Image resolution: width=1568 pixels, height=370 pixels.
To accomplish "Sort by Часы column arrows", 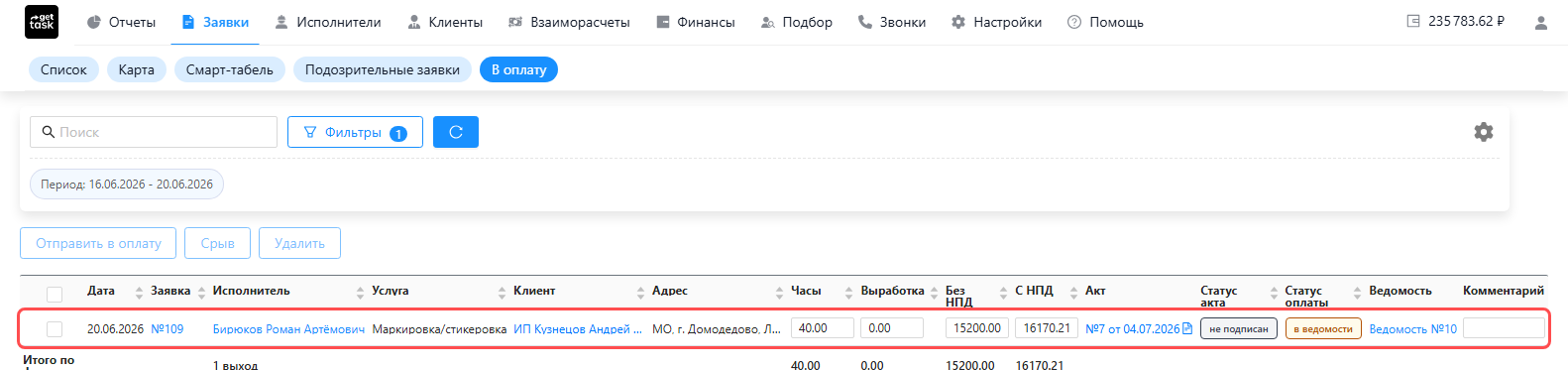I will coord(848,293).
